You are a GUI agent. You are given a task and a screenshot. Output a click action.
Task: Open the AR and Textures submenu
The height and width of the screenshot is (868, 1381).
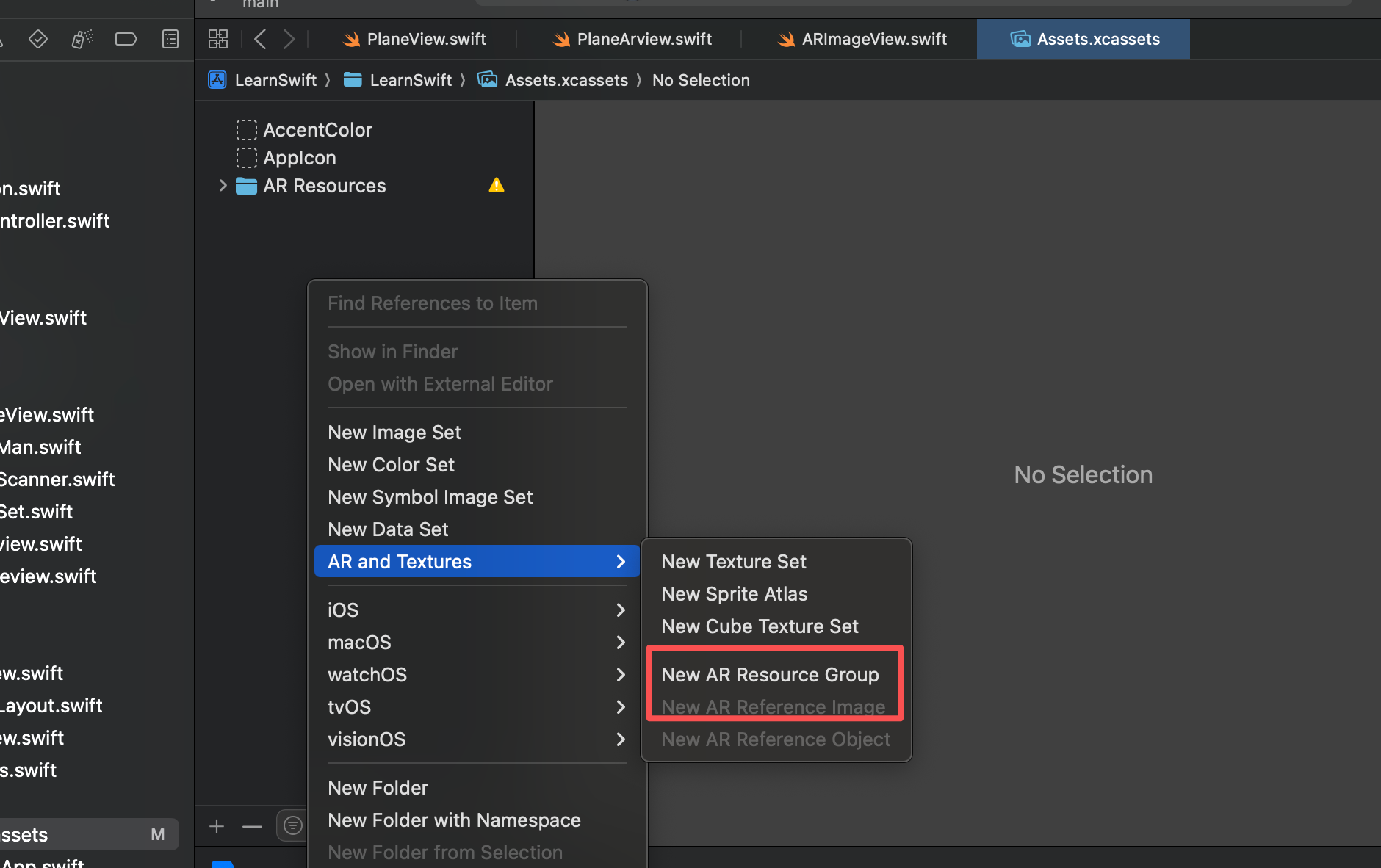[477, 562]
